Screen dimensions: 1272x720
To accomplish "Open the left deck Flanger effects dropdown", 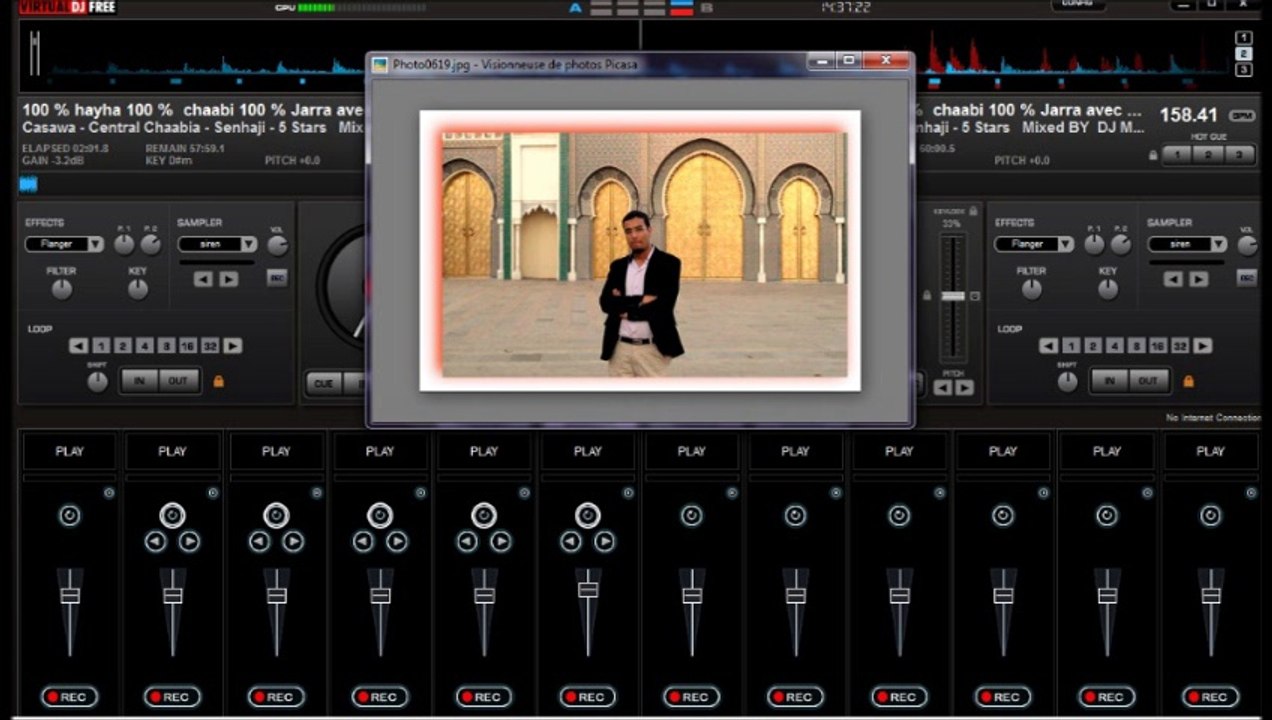I will (64, 244).
